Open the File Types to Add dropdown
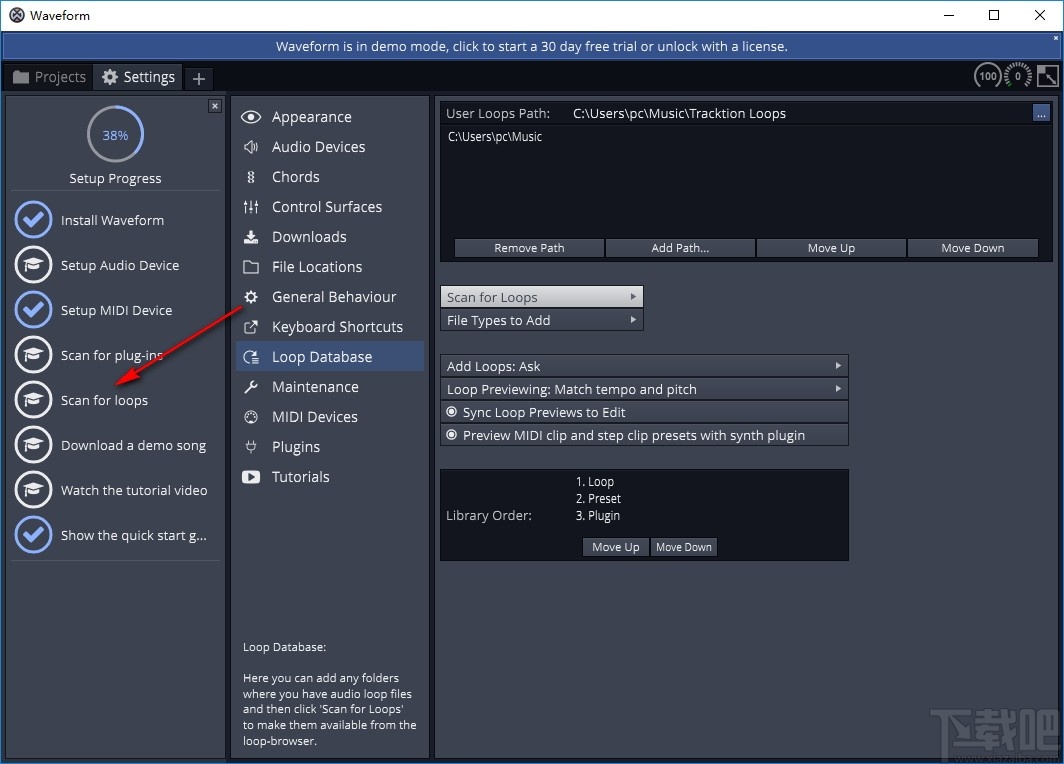 (x=542, y=320)
